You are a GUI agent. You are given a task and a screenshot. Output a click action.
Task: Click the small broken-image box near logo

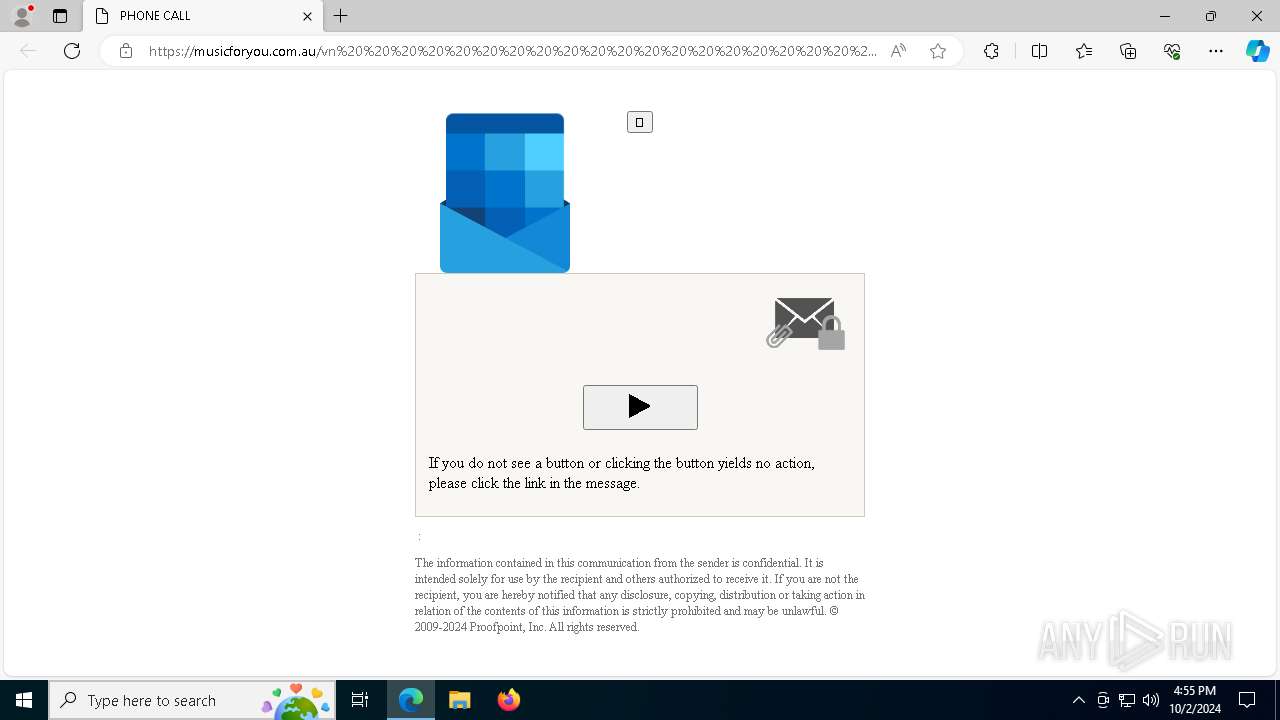click(x=640, y=122)
